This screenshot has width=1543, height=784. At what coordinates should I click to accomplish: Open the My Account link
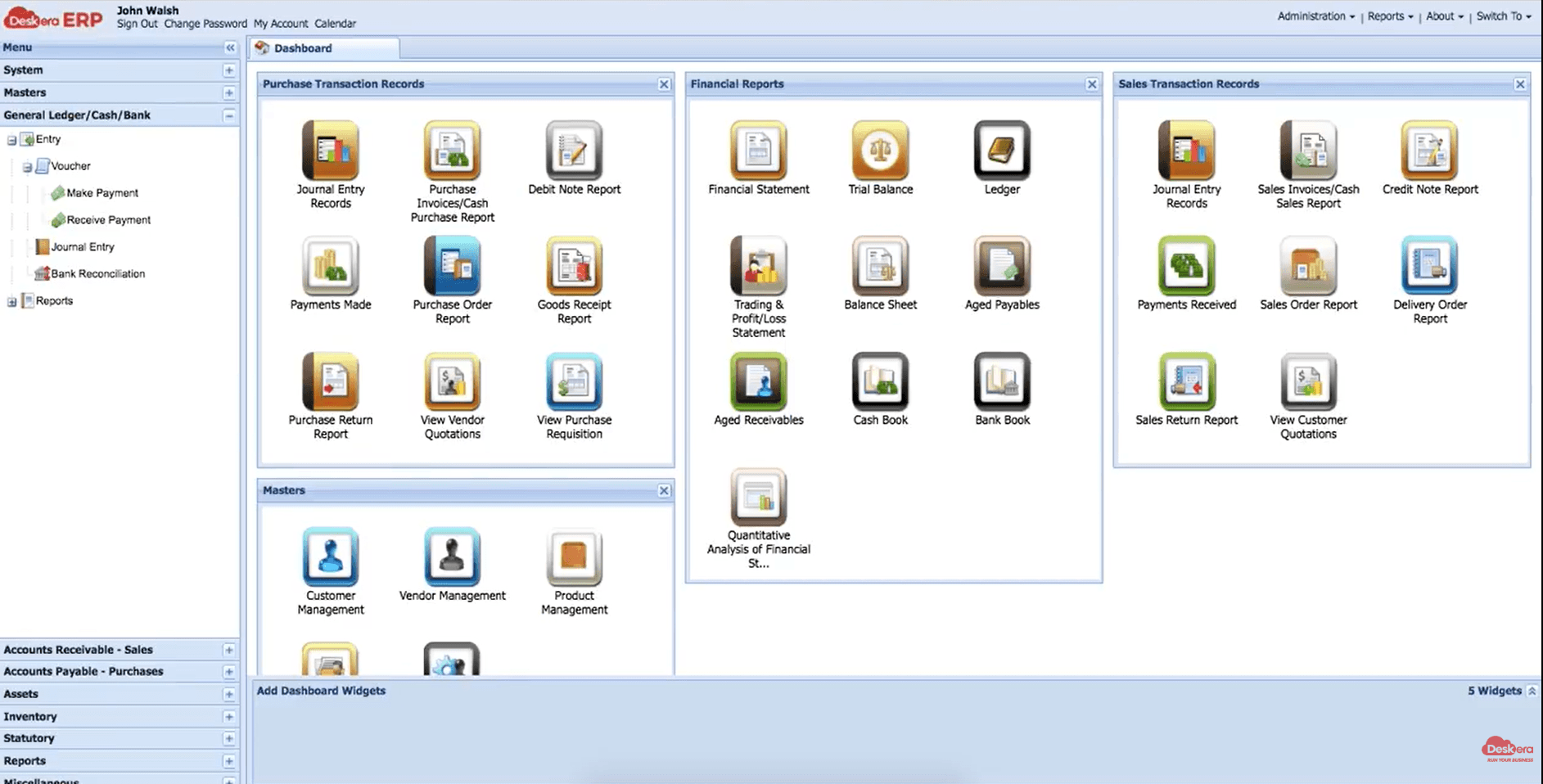pos(281,24)
